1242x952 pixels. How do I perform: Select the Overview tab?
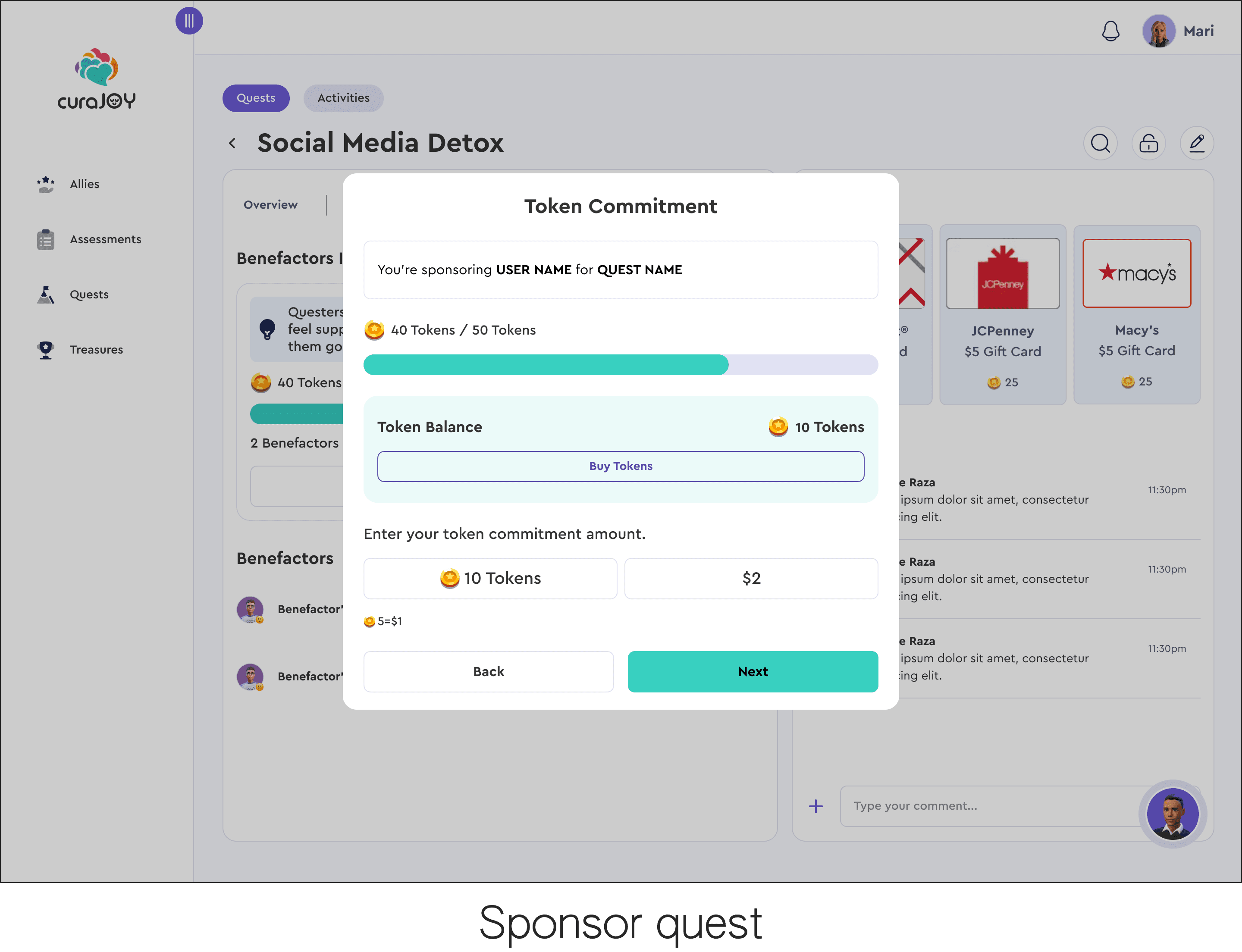pos(270,204)
